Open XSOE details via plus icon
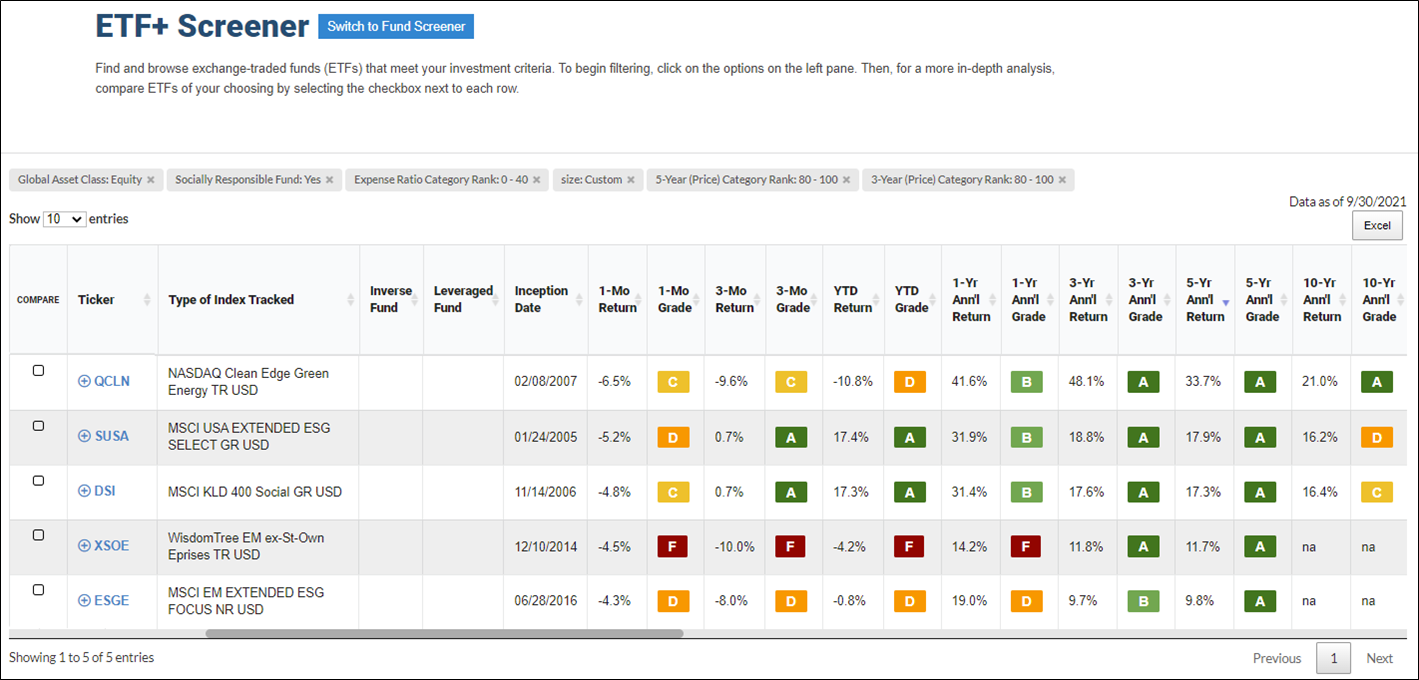1419x680 pixels. coord(84,546)
